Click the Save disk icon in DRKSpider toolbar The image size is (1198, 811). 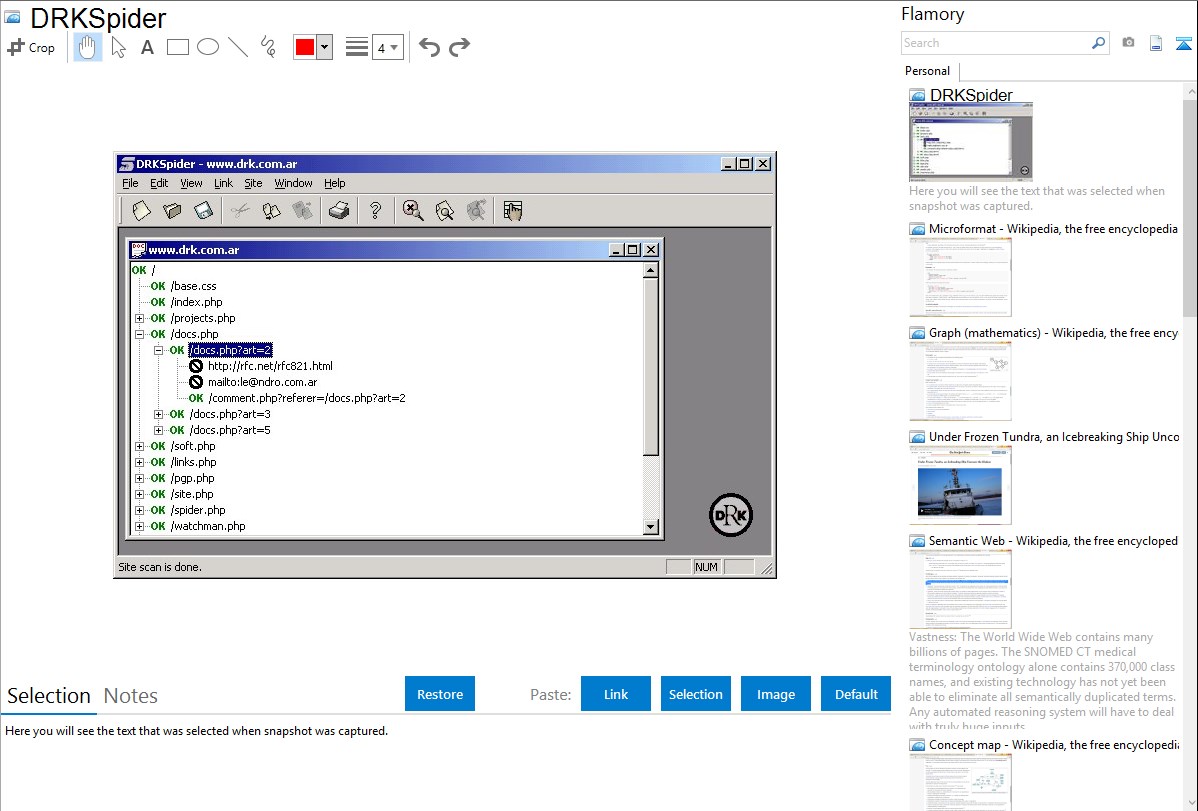point(203,211)
